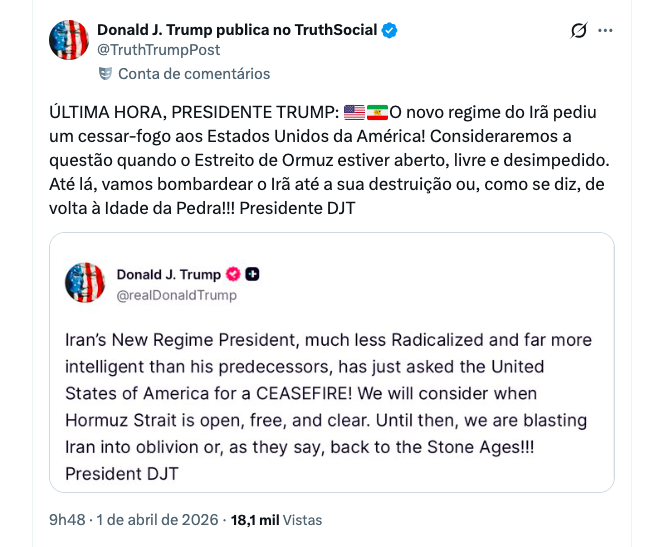The height and width of the screenshot is (547, 659).
Task: Click the blue verified badge
Action: click(389, 30)
